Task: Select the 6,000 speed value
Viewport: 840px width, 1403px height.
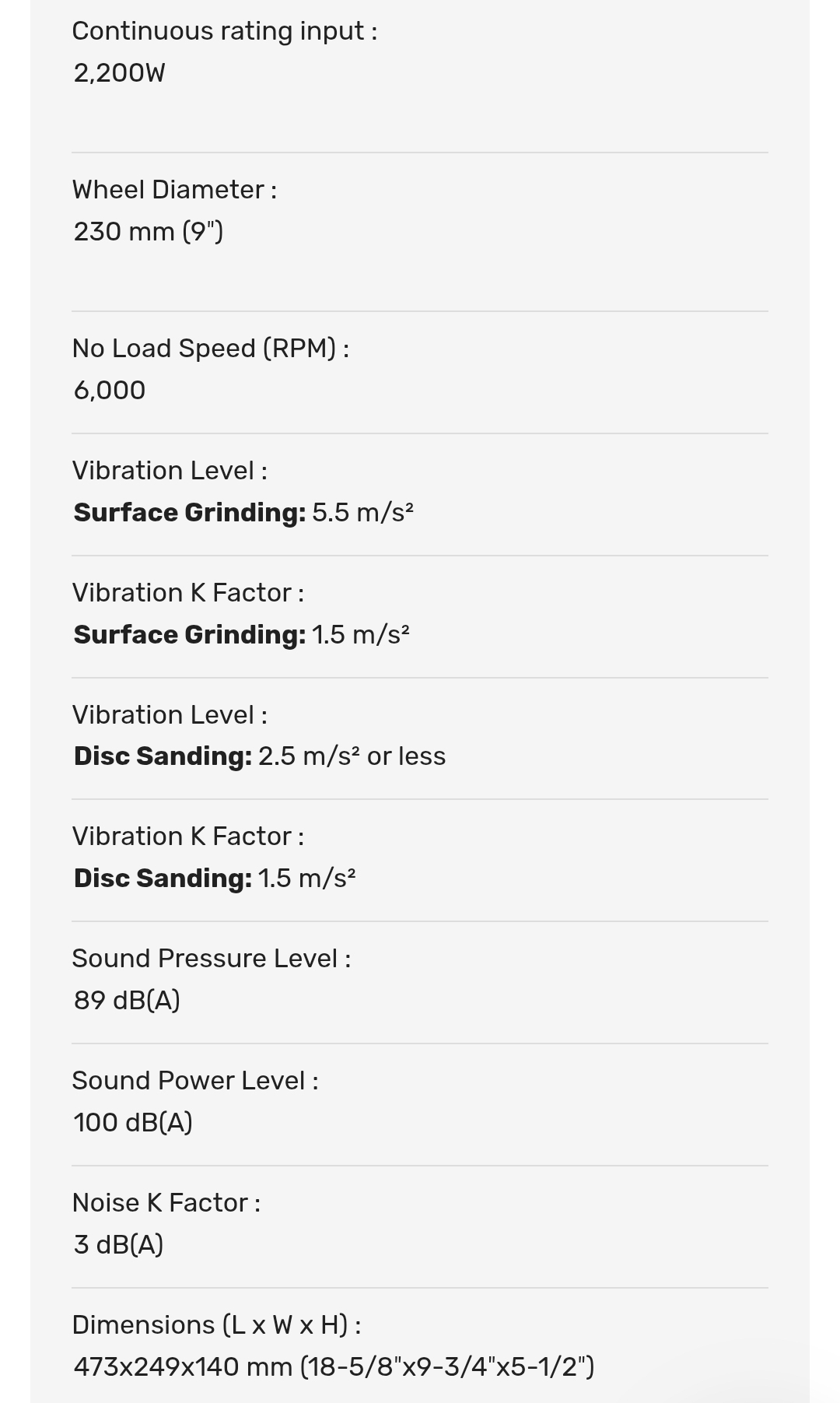Action: tap(109, 391)
